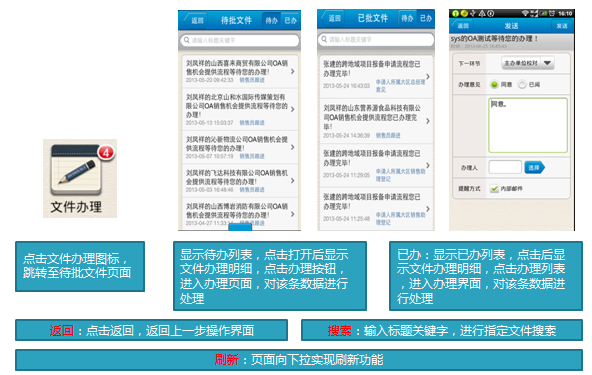Screen dimensions: 592x375
Task: Open chevron of 山东营养源食品科技 approved row
Action: 428,121
